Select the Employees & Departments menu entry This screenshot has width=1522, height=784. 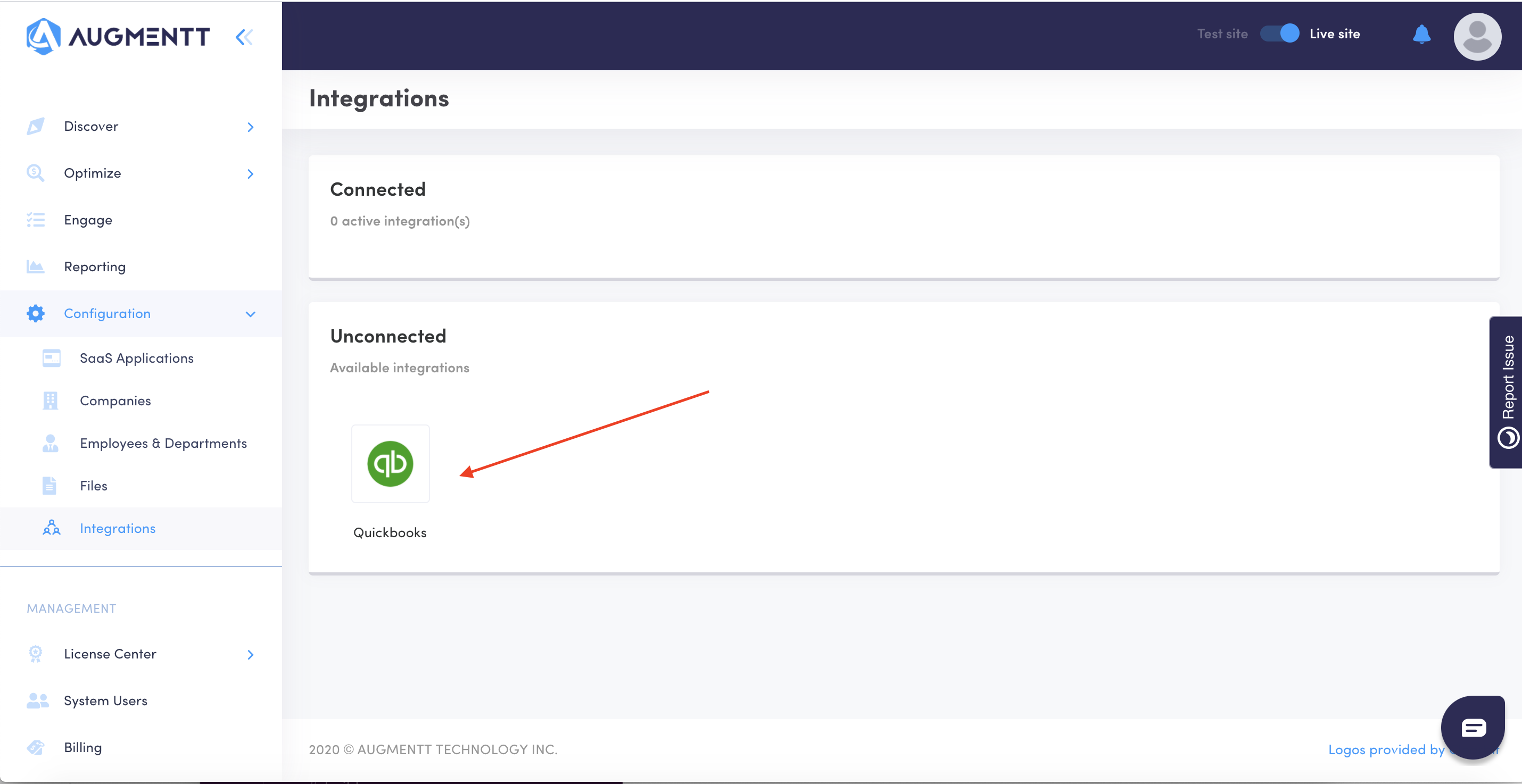click(x=164, y=442)
